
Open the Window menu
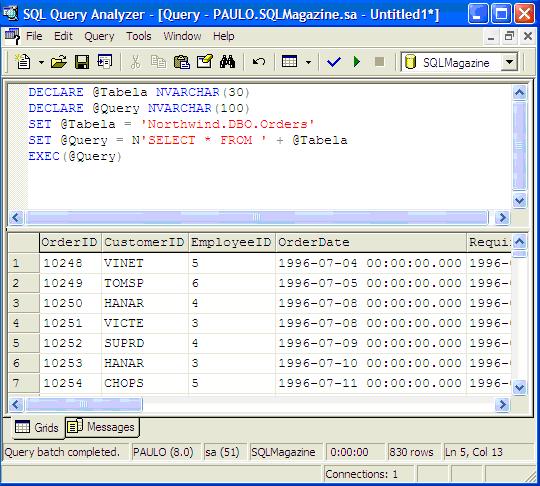(x=182, y=36)
